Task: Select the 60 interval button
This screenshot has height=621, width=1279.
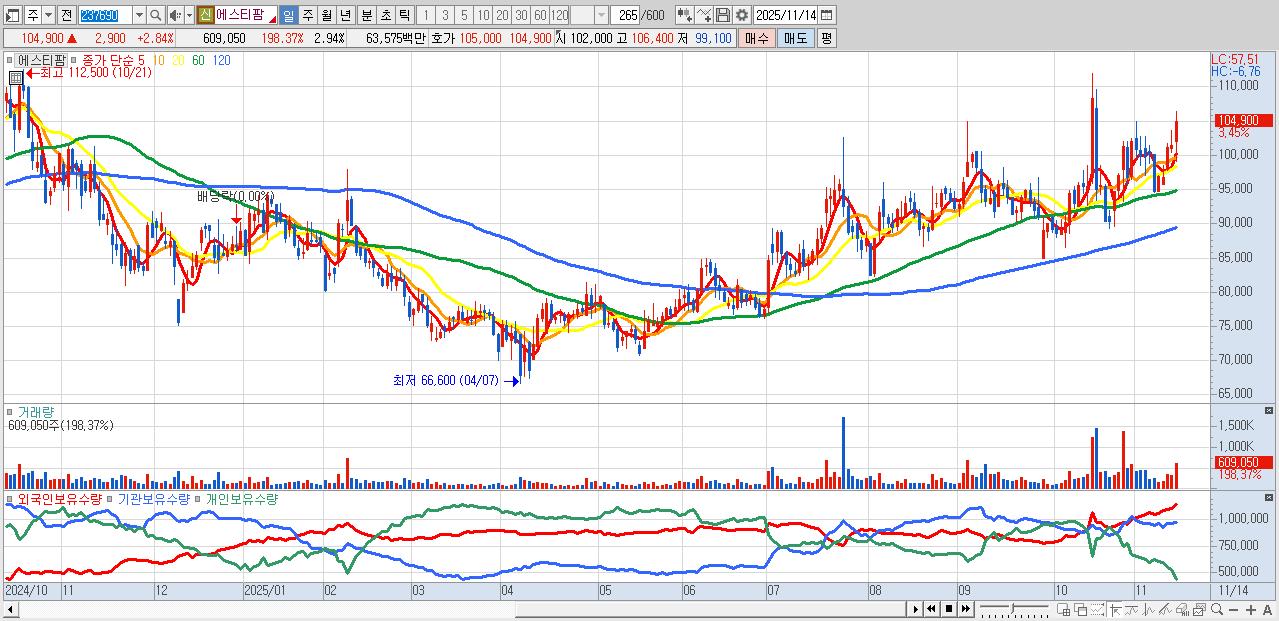Action: (540, 15)
